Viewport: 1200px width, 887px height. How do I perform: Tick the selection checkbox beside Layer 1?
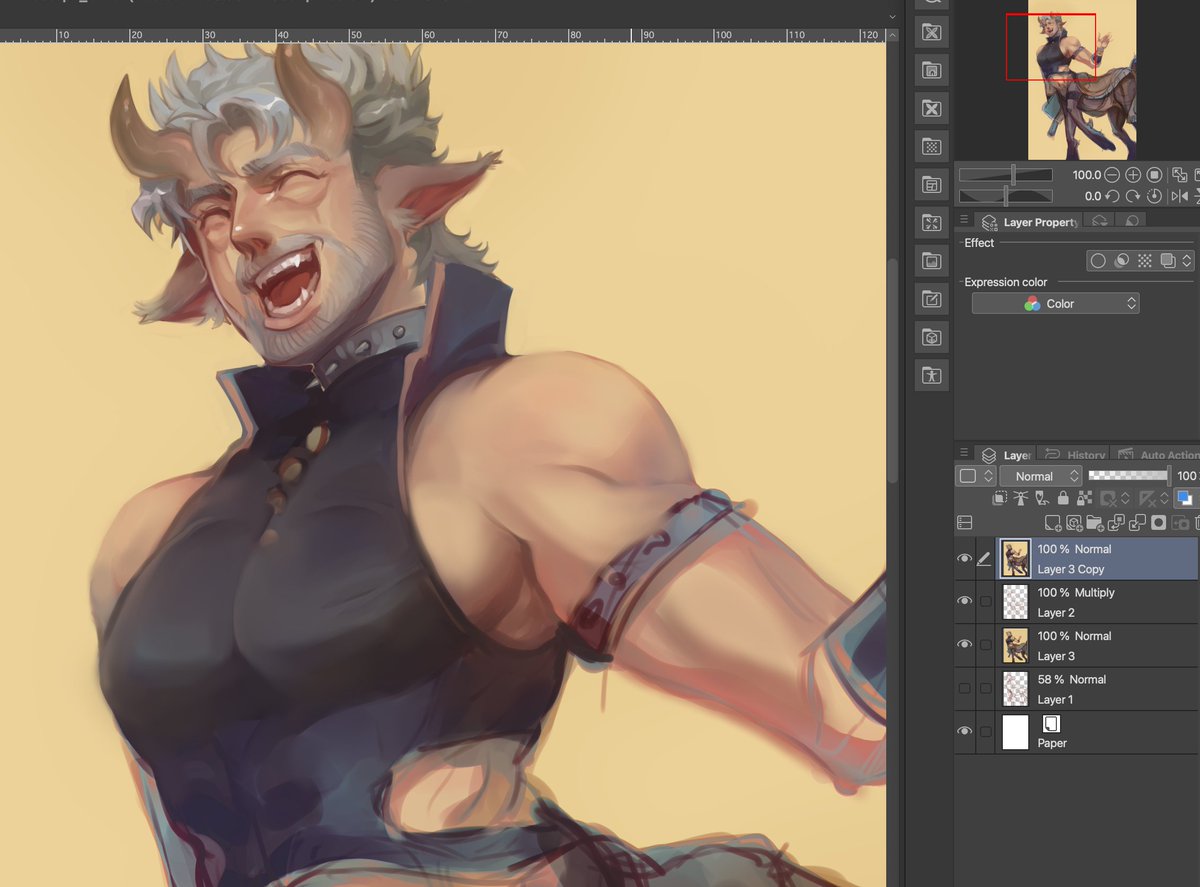tap(985, 688)
